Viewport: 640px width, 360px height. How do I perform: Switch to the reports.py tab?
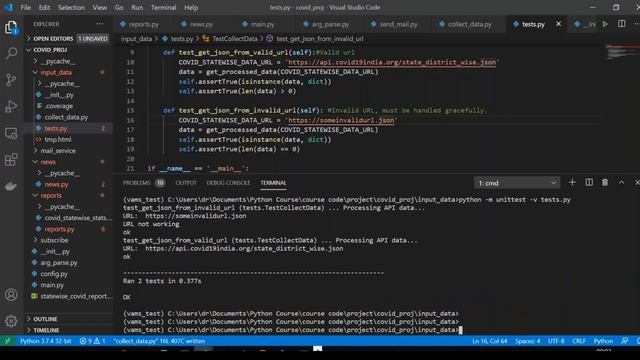[x=139, y=24]
